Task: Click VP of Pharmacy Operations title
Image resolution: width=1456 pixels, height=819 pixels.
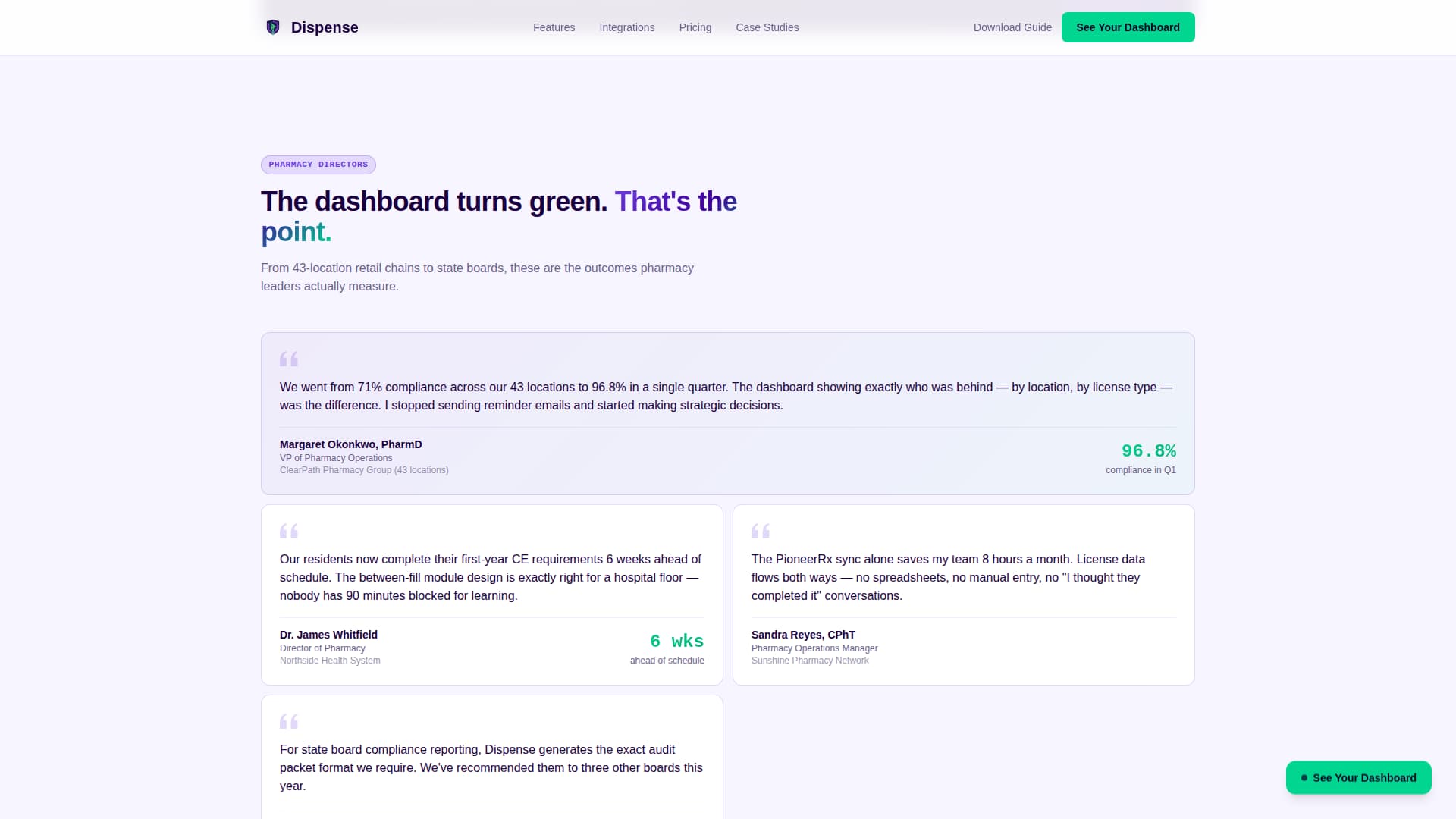Action: (336, 458)
